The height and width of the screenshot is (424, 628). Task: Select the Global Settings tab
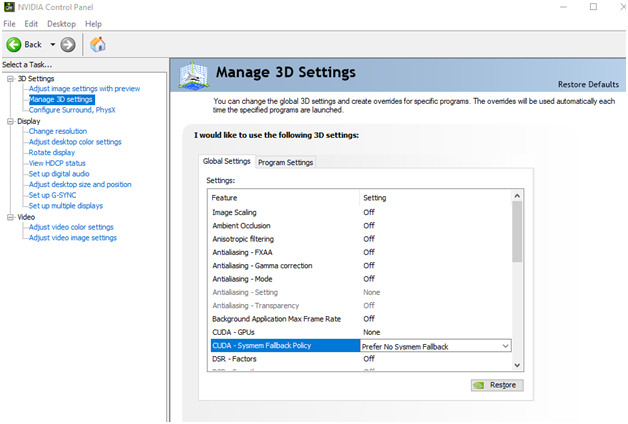(226, 161)
